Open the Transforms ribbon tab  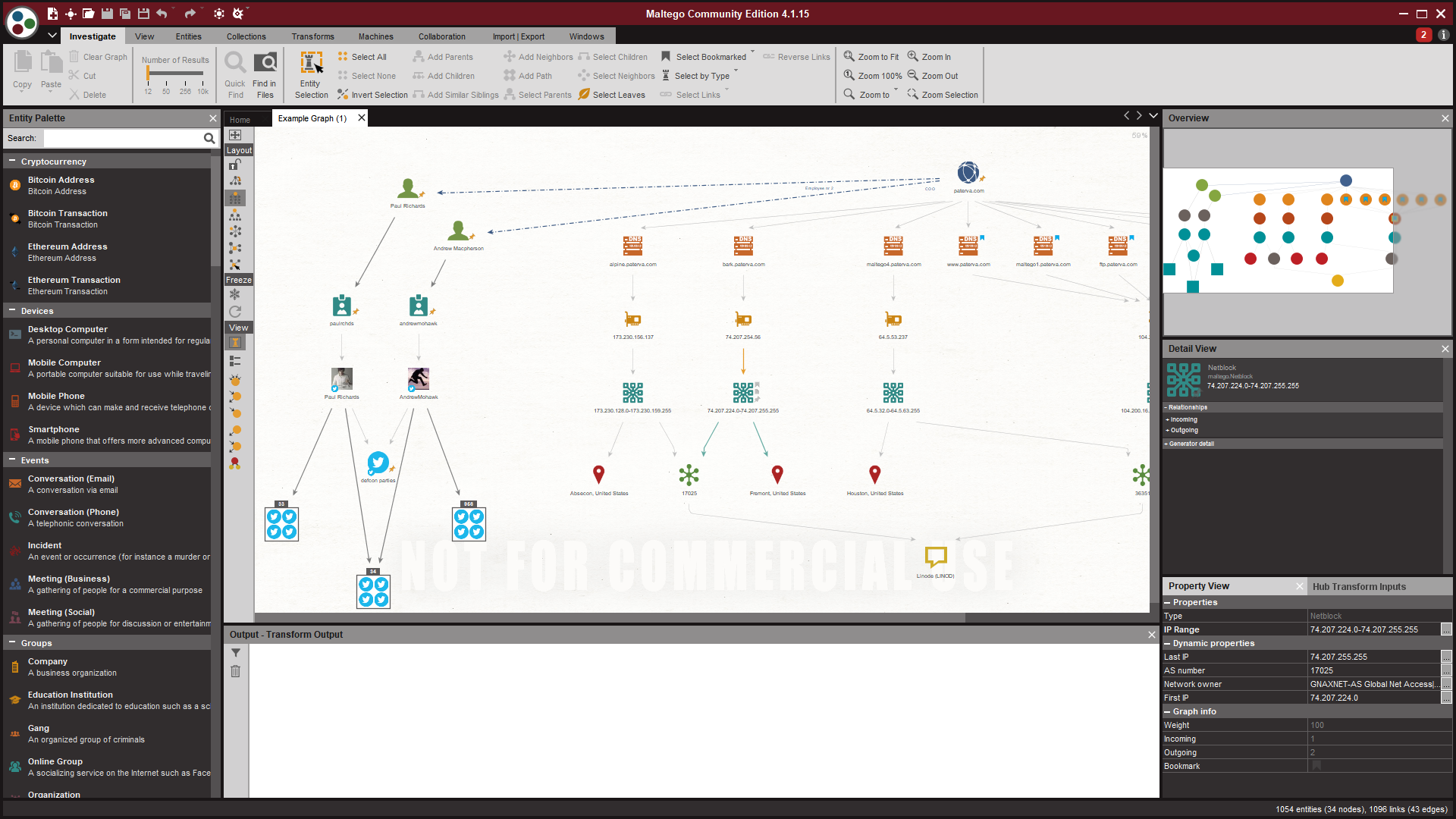coord(312,36)
